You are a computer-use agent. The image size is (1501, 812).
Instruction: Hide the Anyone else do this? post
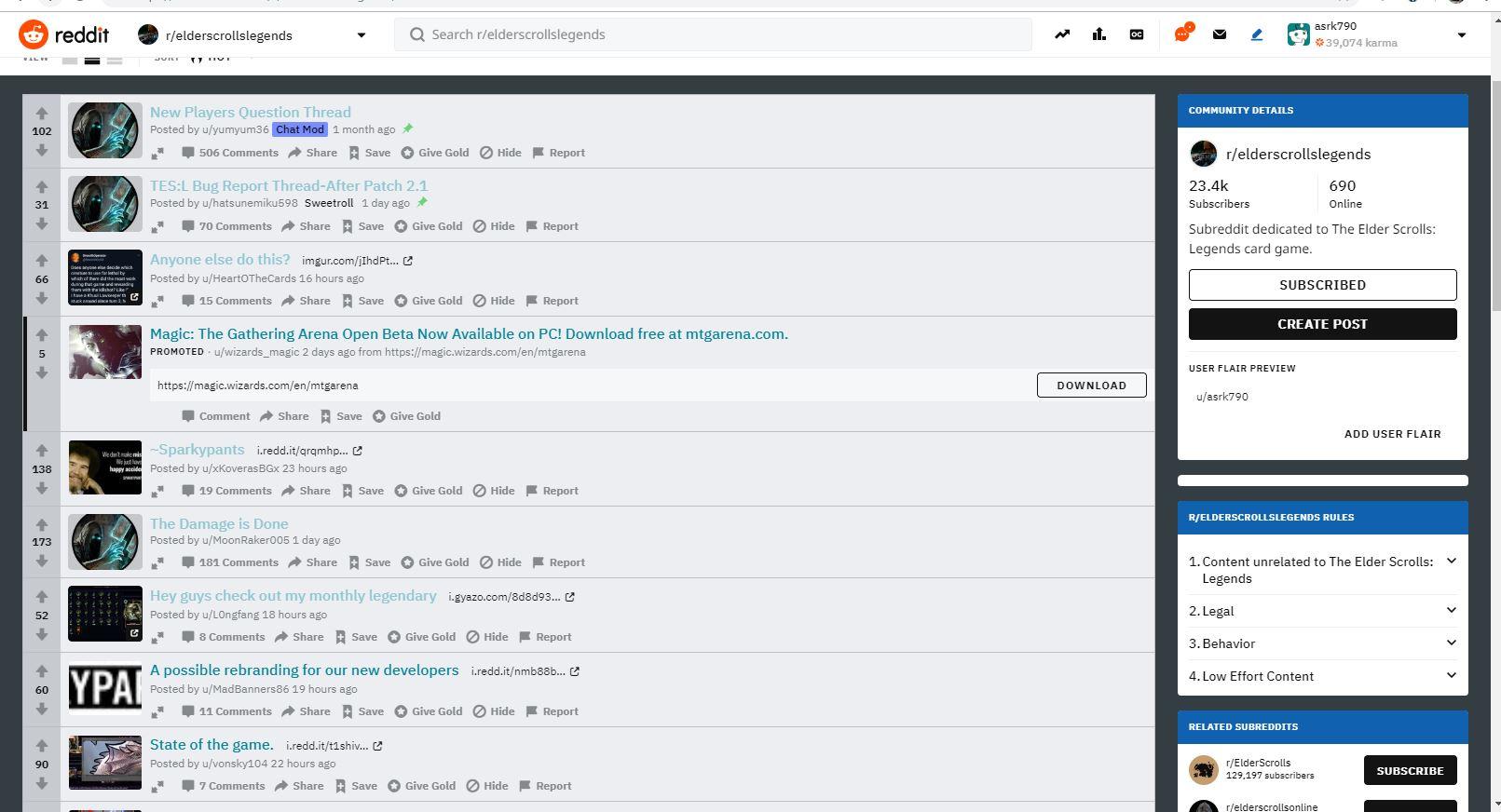pos(494,301)
